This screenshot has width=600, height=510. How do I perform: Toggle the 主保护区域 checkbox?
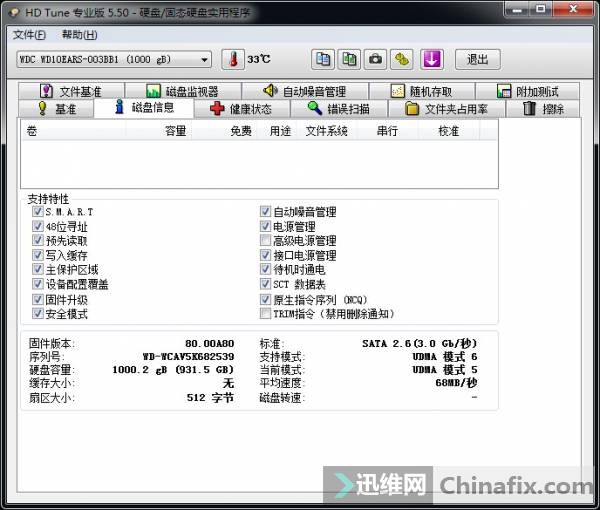(x=38, y=269)
